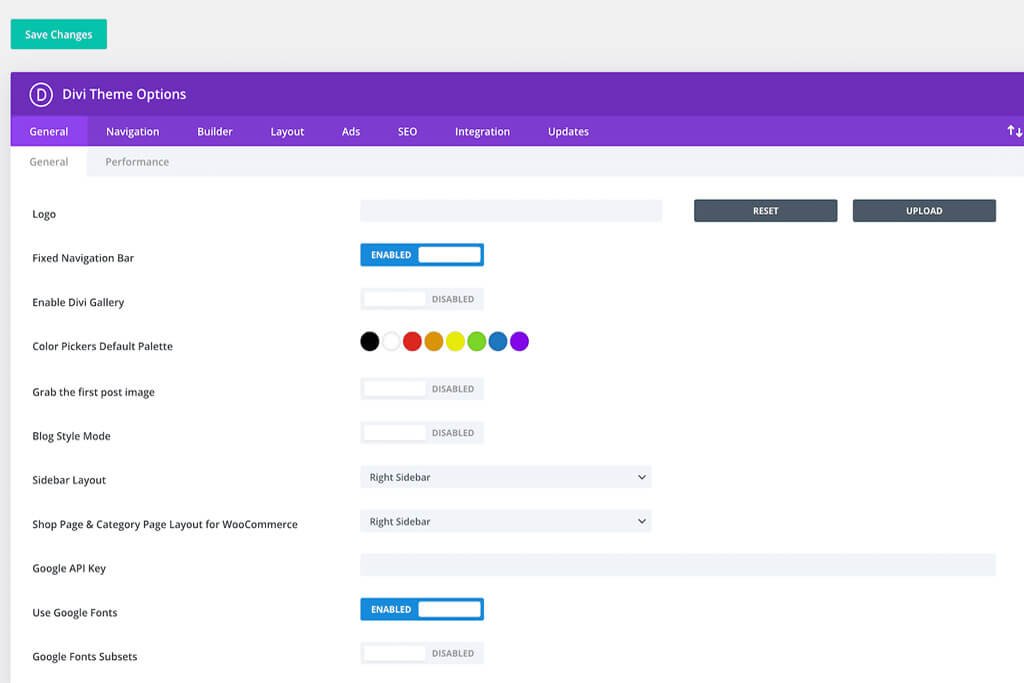Image resolution: width=1024 pixels, height=683 pixels.
Task: Click the Sidebar Layout label
Action: (x=69, y=480)
